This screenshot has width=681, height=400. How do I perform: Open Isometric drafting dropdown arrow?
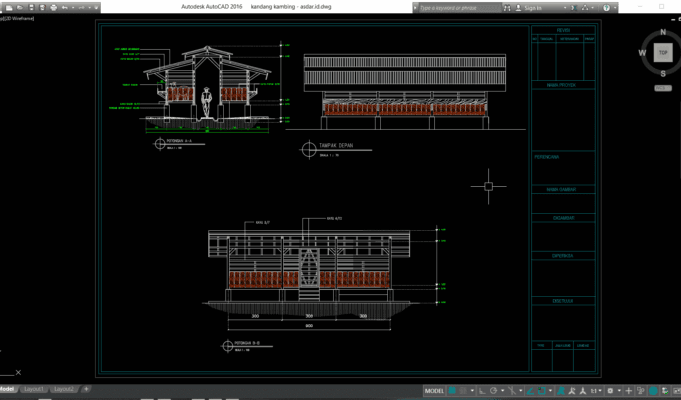[x=521, y=390]
